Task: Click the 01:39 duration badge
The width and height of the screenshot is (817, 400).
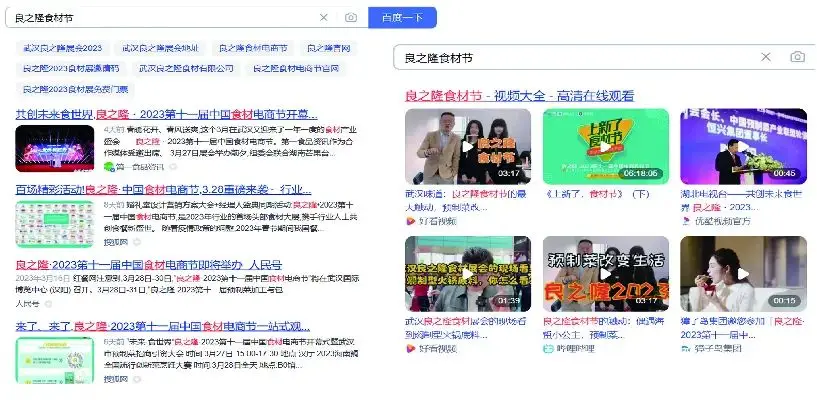Action: click(x=509, y=301)
